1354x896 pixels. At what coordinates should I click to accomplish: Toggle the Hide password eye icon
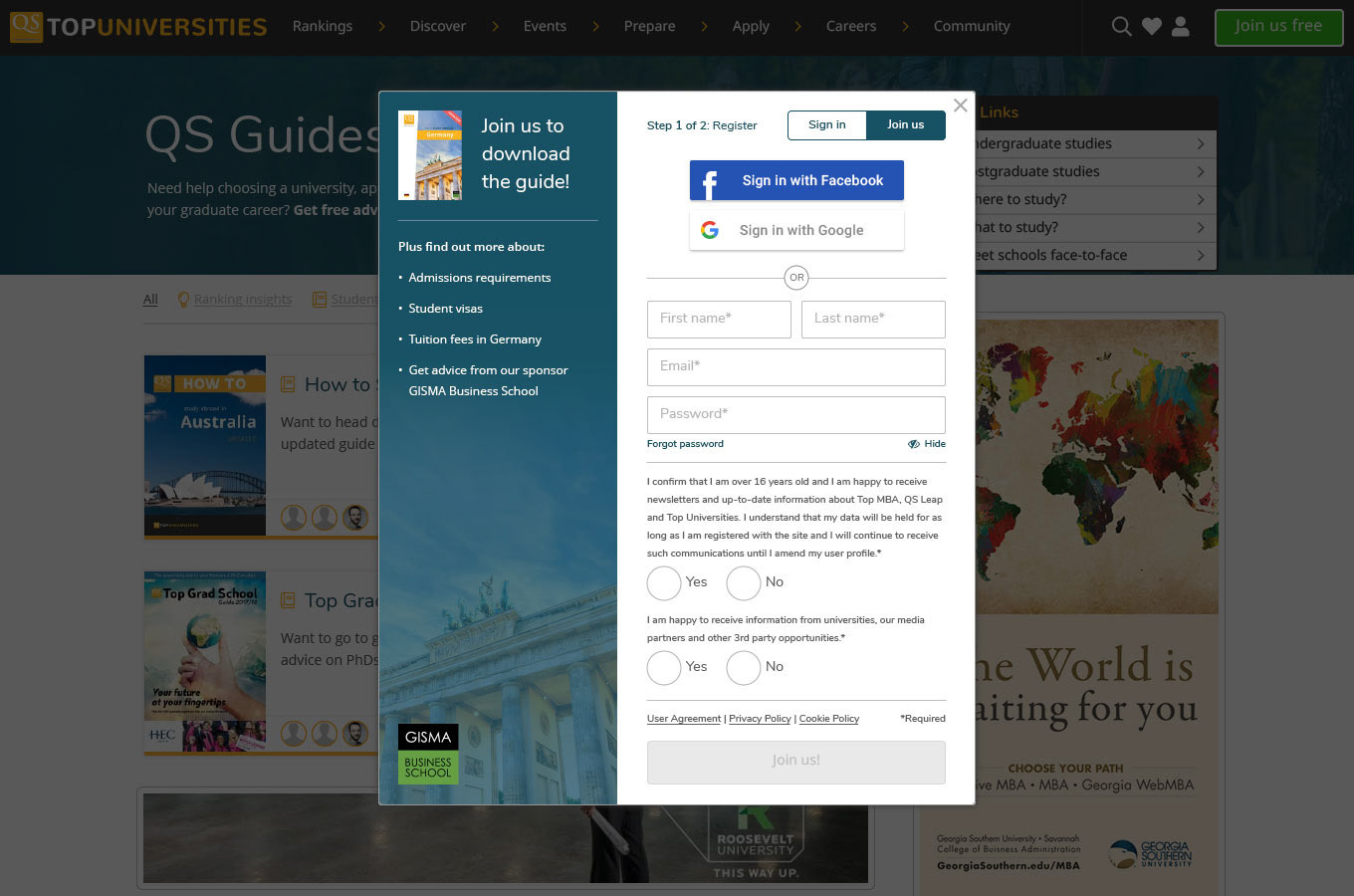click(914, 444)
